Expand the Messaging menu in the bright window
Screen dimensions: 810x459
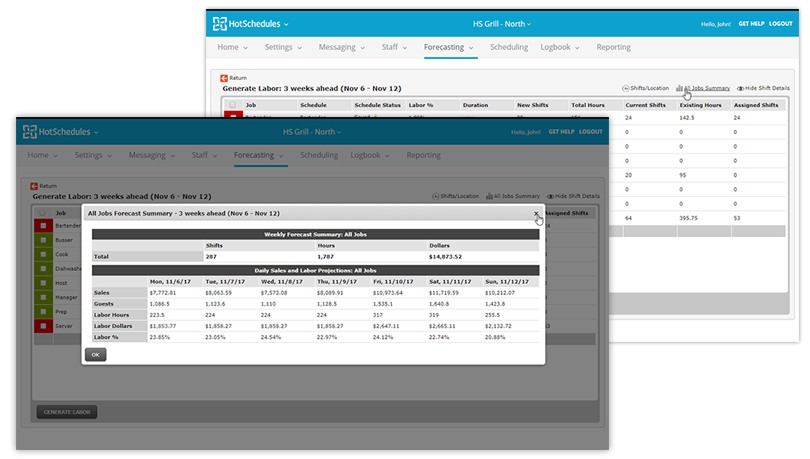point(341,47)
